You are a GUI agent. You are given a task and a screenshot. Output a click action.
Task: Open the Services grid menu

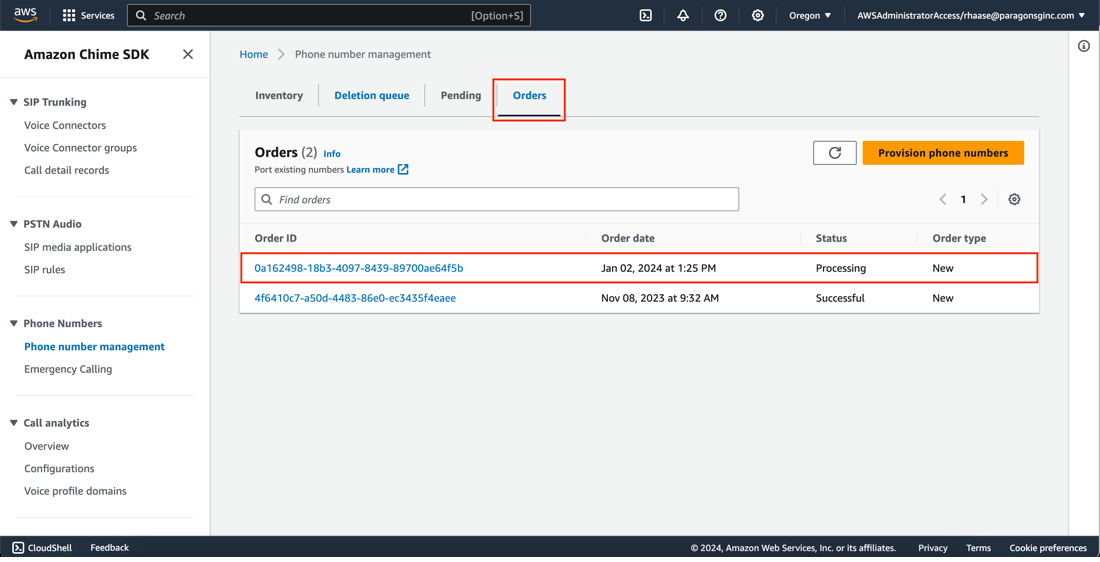tap(88, 15)
